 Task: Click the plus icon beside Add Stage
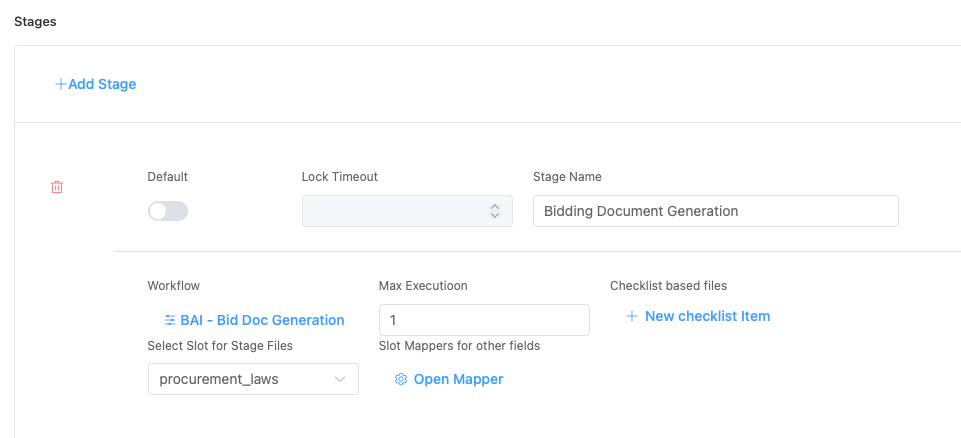[61, 84]
